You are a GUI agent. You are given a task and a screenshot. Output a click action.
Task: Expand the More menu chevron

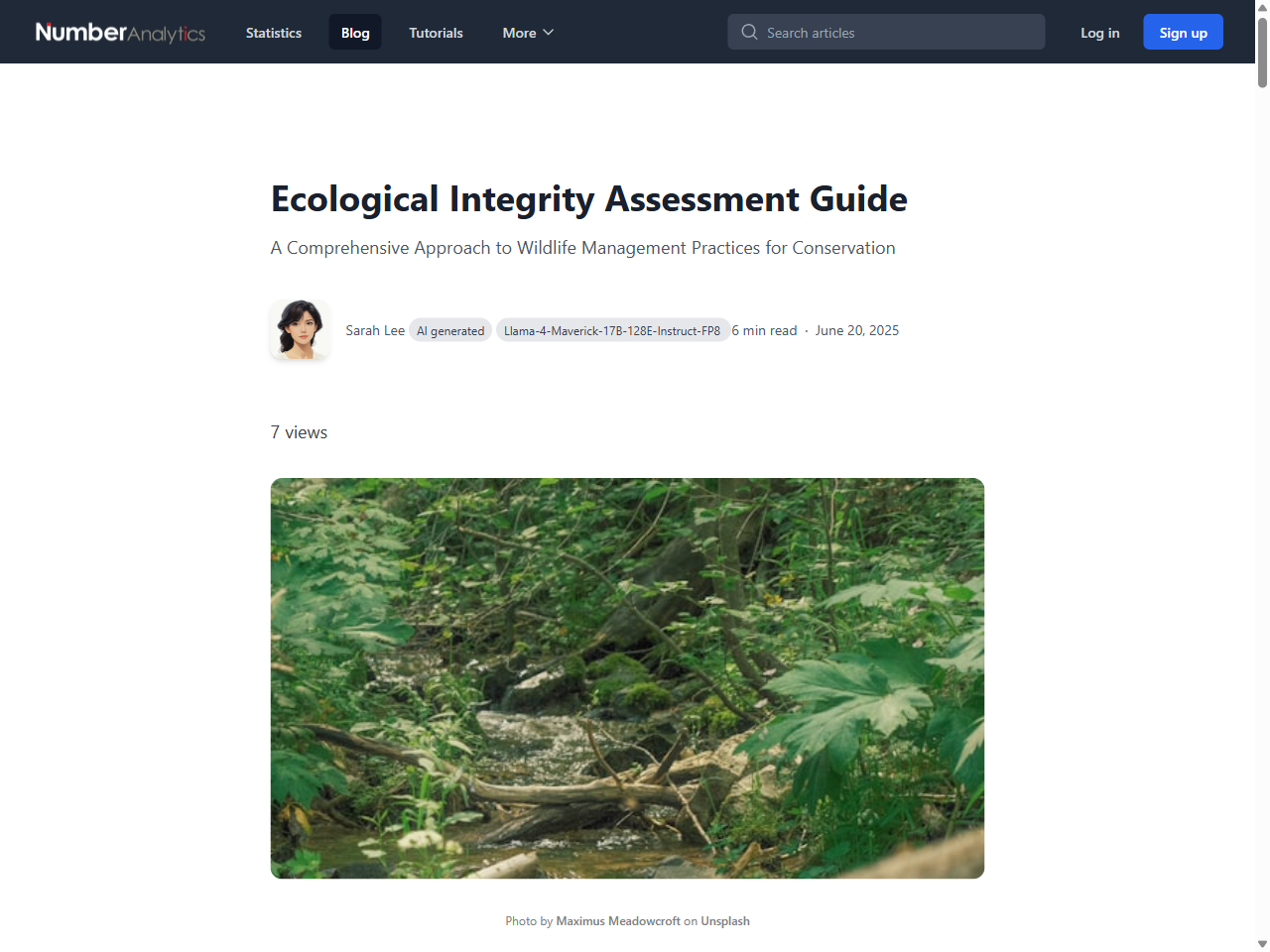pos(548,32)
